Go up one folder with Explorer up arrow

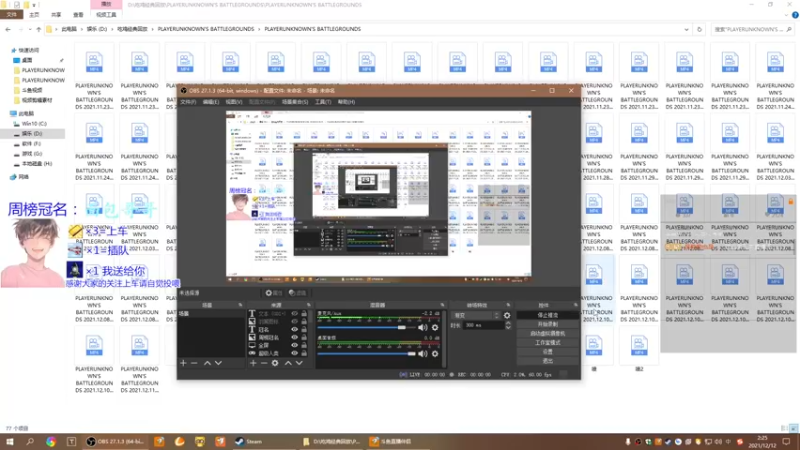click(38, 29)
